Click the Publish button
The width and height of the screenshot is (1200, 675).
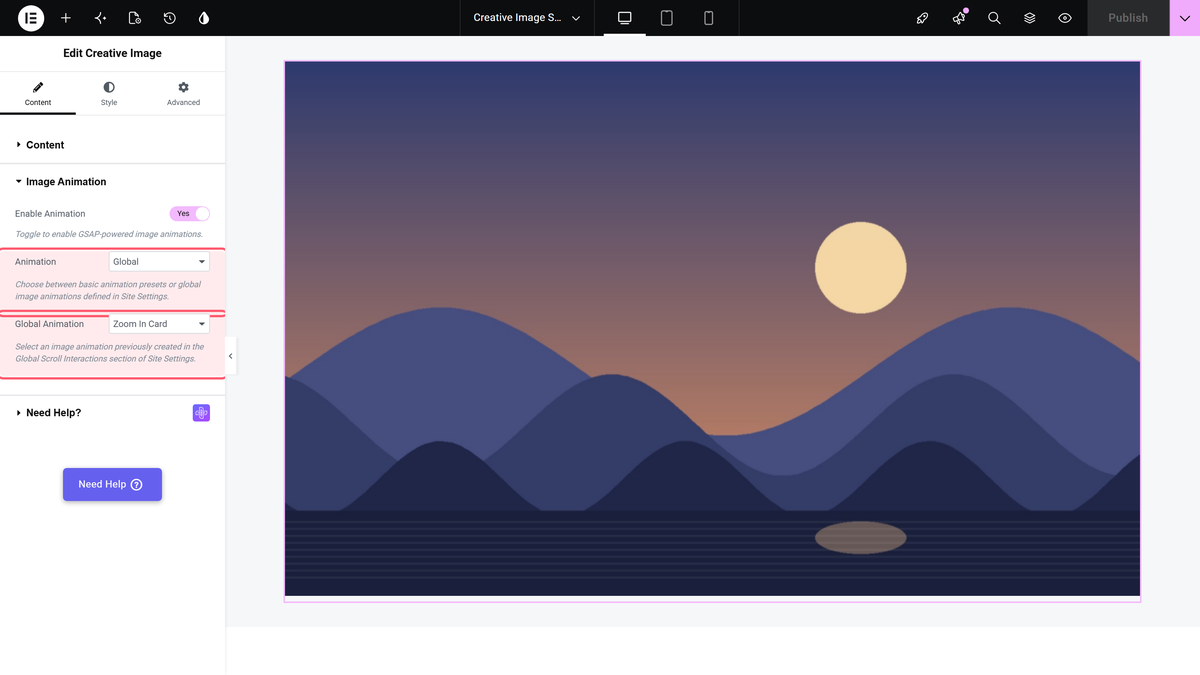coord(1128,18)
